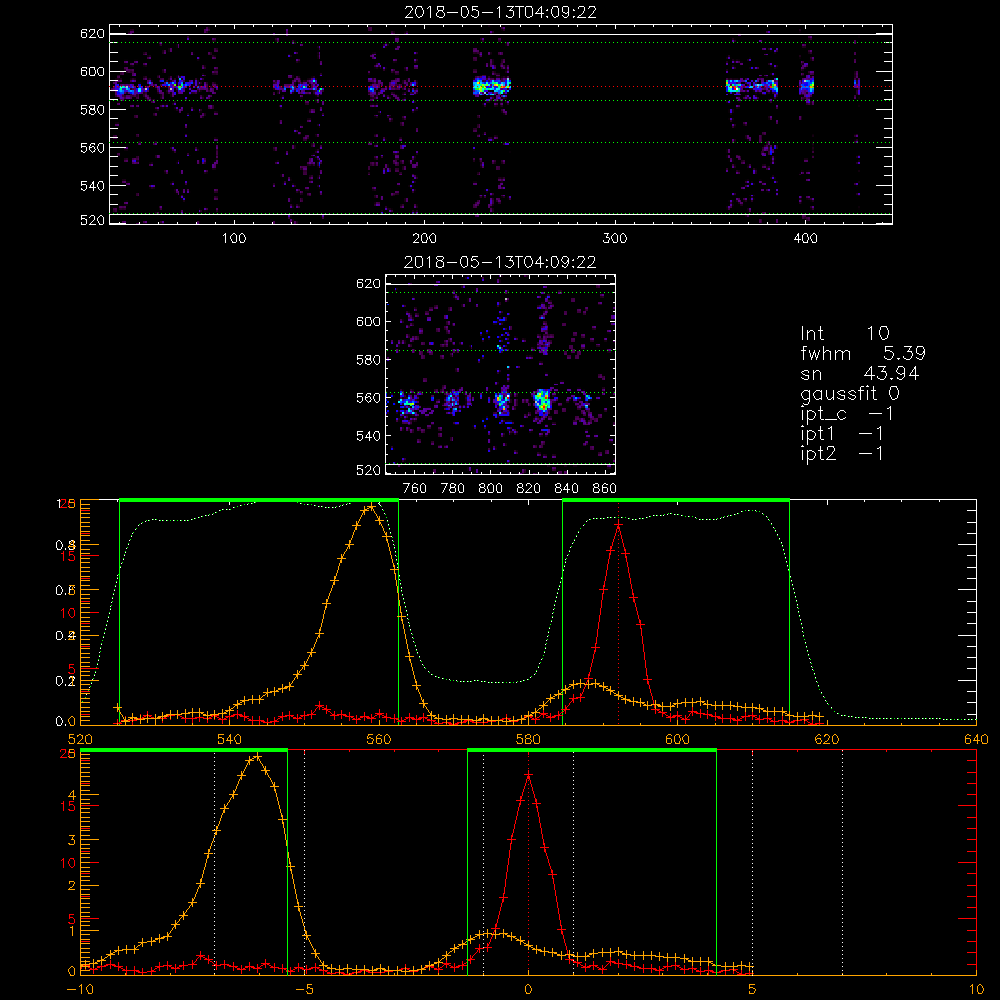Click the middle plot's timestamp title

(x=500, y=262)
